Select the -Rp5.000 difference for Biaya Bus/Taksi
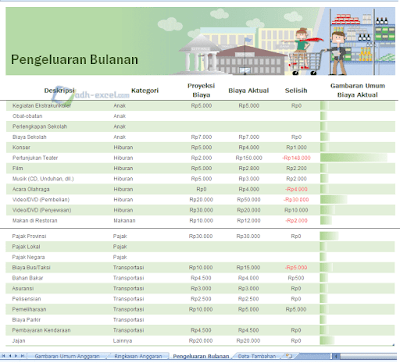Image resolution: width=400 pixels, height=363 pixels. point(296,267)
